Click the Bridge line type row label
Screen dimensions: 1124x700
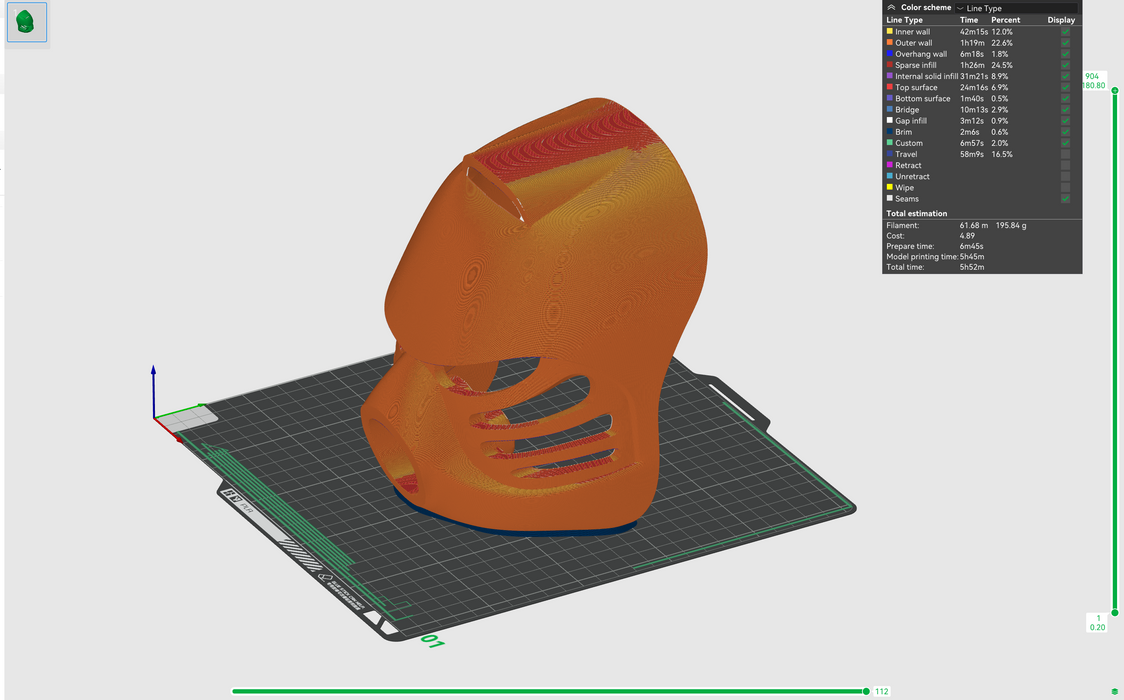(x=907, y=110)
